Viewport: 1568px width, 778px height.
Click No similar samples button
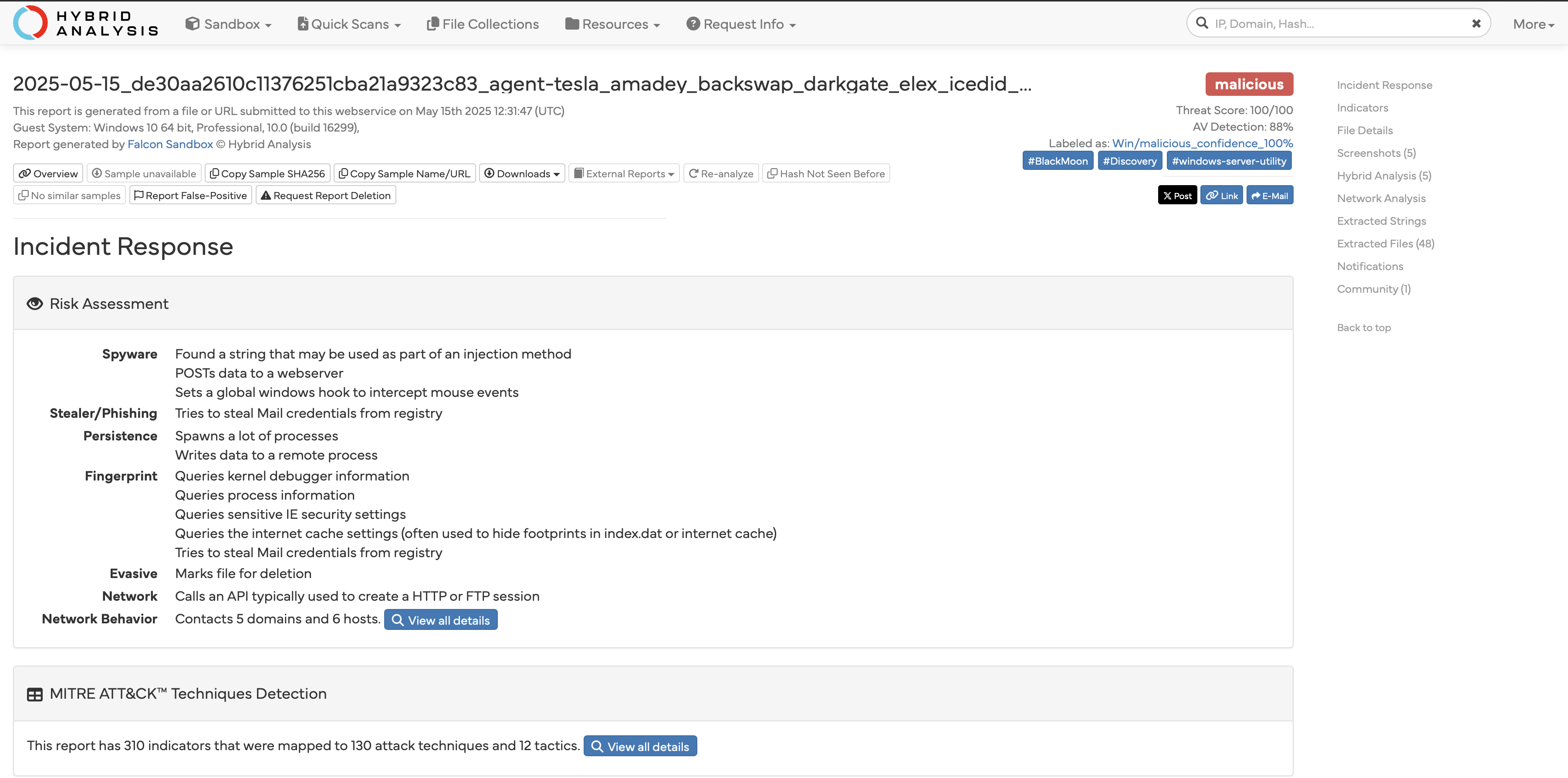click(69, 196)
